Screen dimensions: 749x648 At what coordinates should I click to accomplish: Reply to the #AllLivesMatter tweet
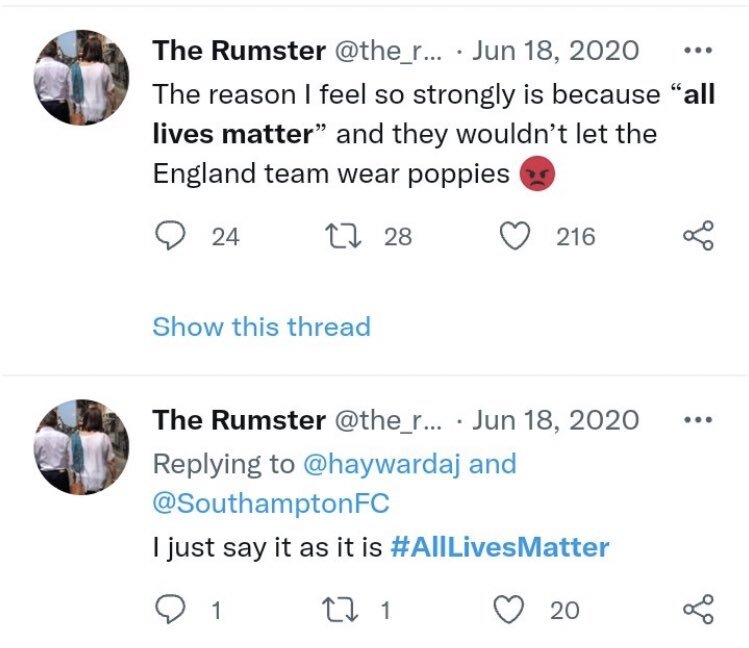click(171, 609)
